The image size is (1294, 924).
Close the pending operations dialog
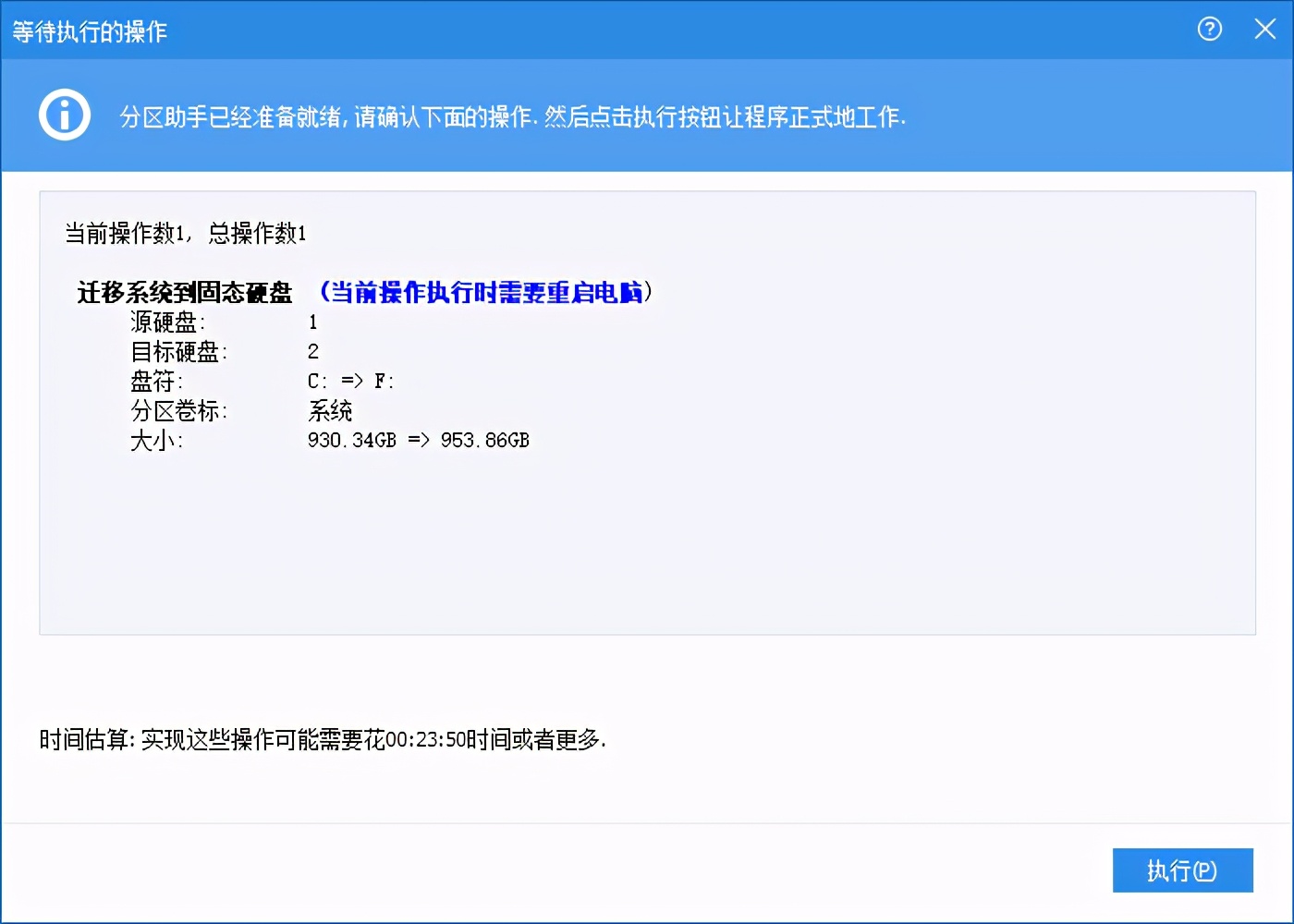(1264, 29)
